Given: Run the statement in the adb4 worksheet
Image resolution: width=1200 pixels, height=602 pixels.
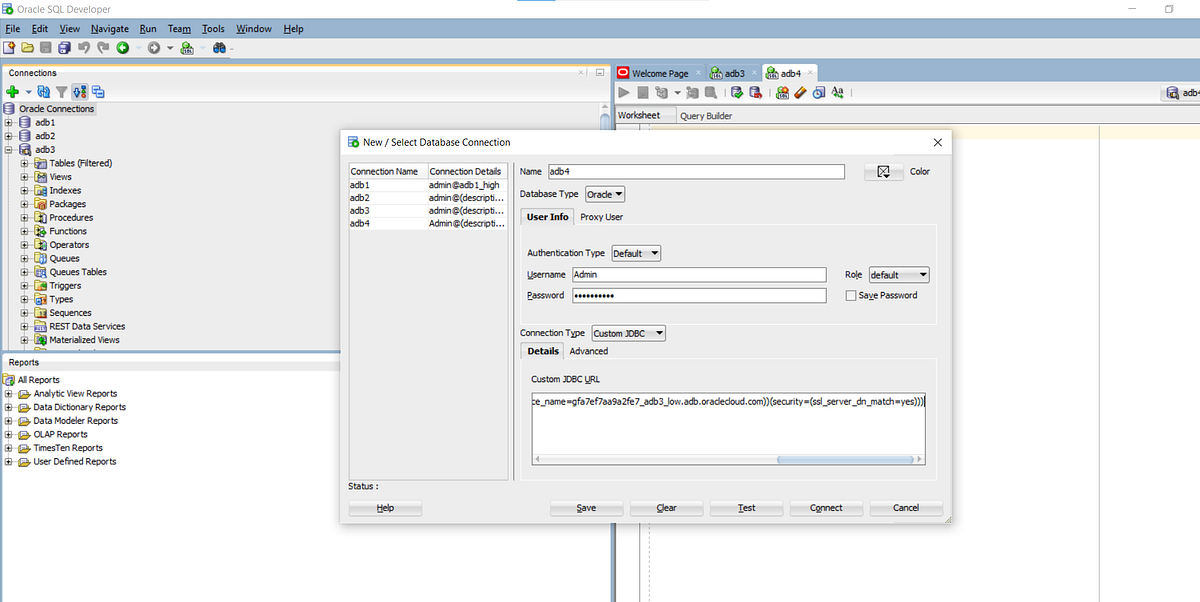Looking at the screenshot, I should click(623, 92).
